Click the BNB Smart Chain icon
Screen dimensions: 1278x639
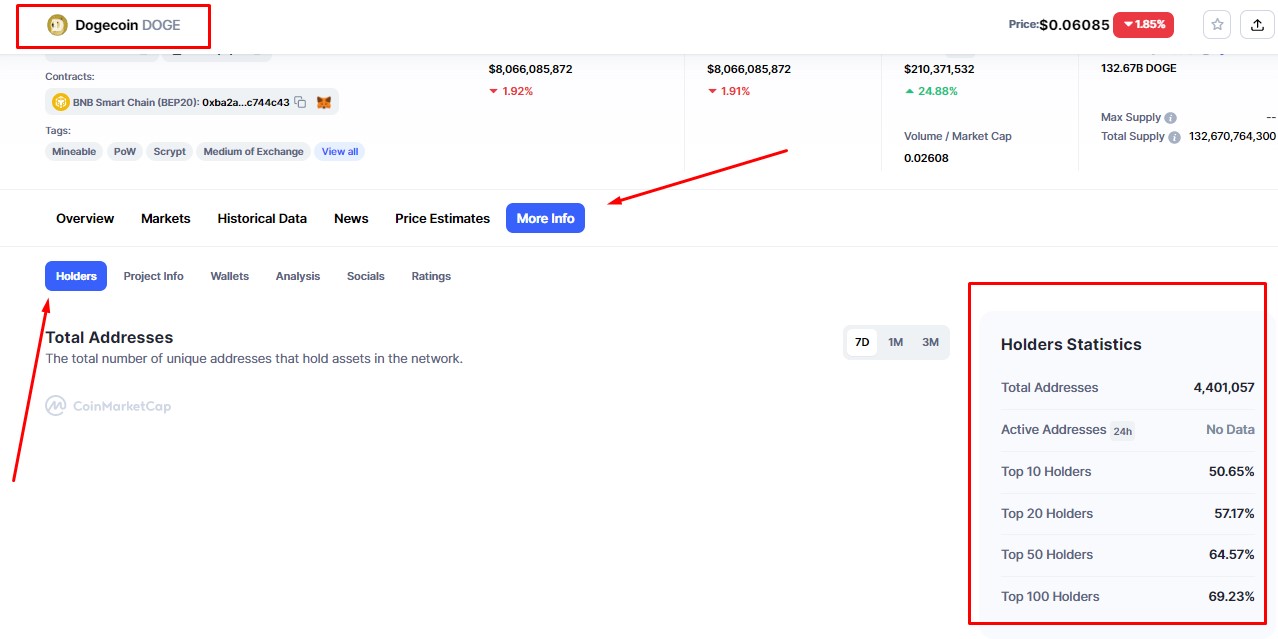(60, 102)
